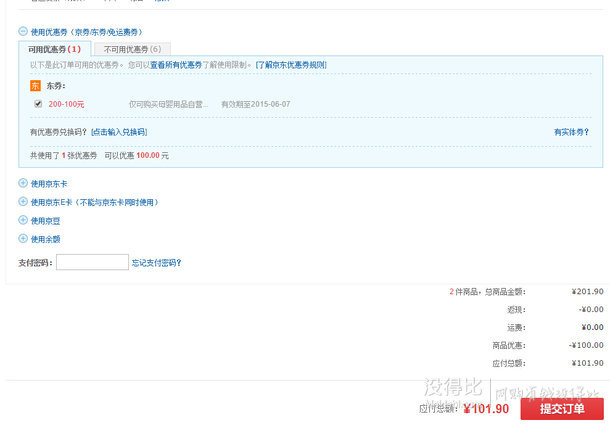Open 了解京东优惠券规则 link
Image resolution: width=610 pixels, height=428 pixels.
(x=291, y=65)
